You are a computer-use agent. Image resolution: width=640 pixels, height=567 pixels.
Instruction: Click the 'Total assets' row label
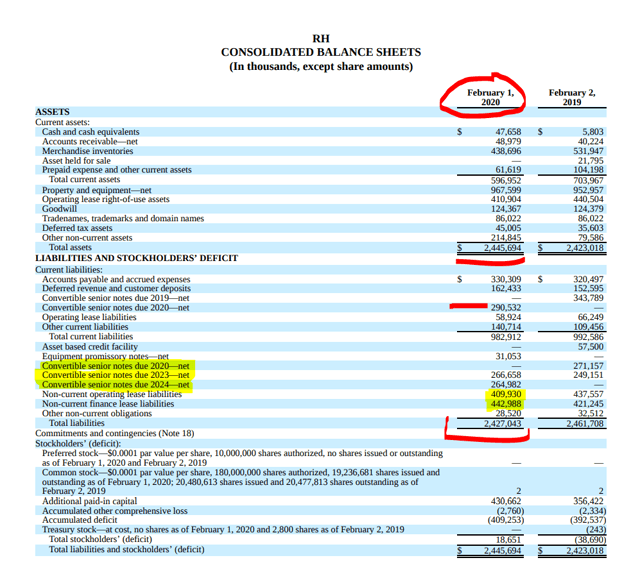70,247
